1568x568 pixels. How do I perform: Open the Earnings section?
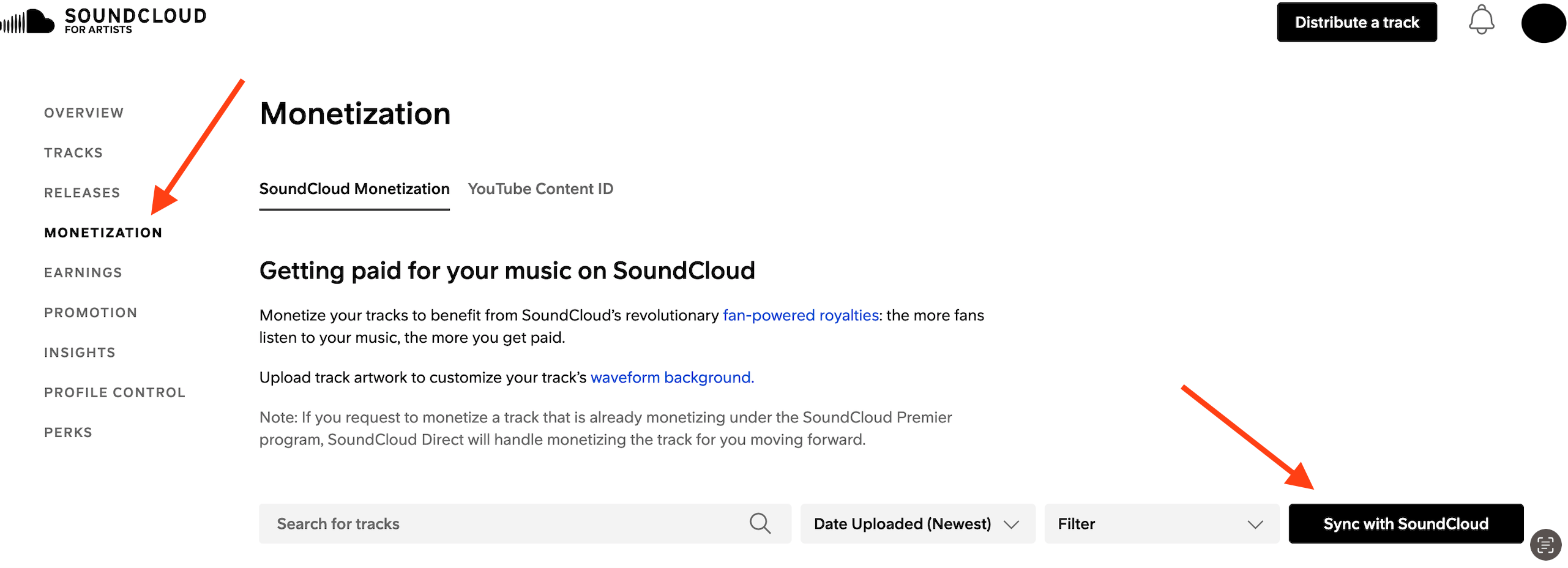(x=83, y=272)
